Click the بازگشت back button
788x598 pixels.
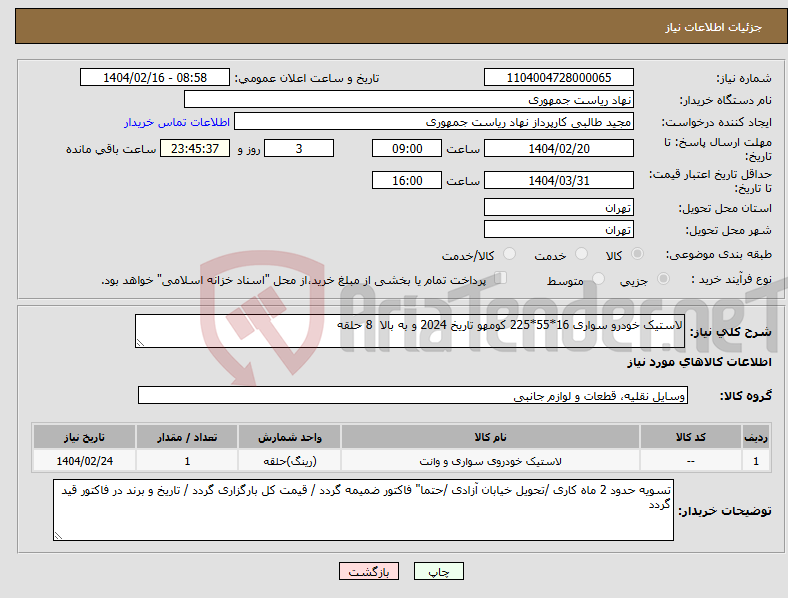(369, 571)
